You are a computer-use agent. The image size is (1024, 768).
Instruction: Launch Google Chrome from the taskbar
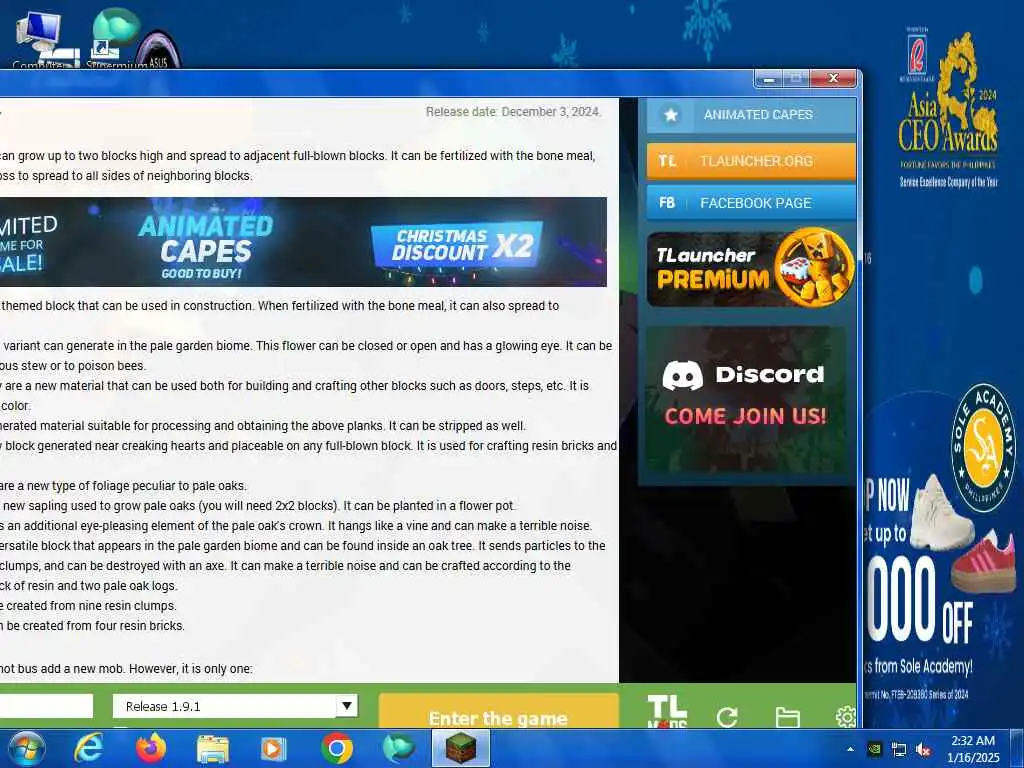click(x=336, y=749)
